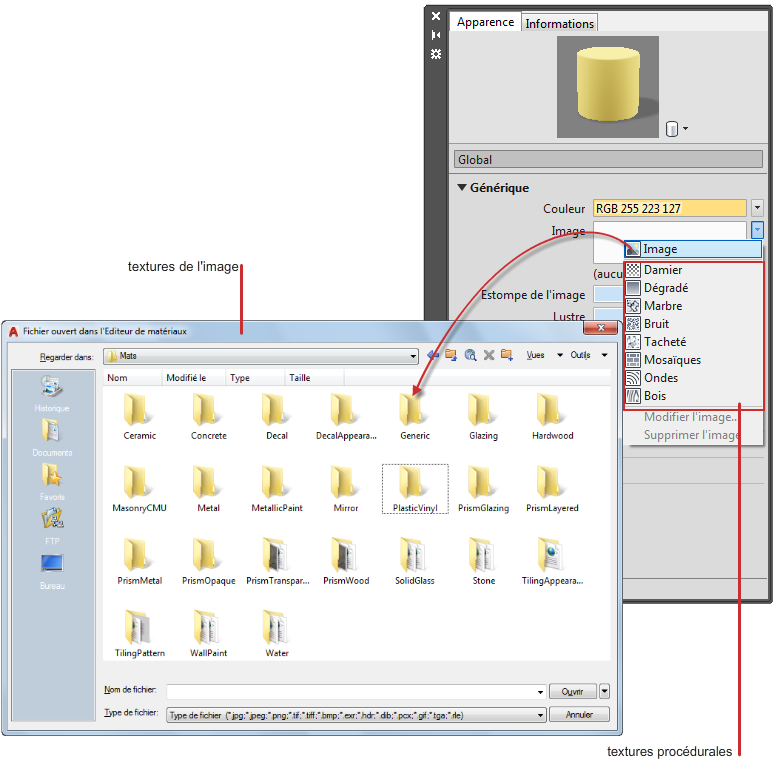
Task: Open the PrismMetal folder
Action: (x=139, y=561)
